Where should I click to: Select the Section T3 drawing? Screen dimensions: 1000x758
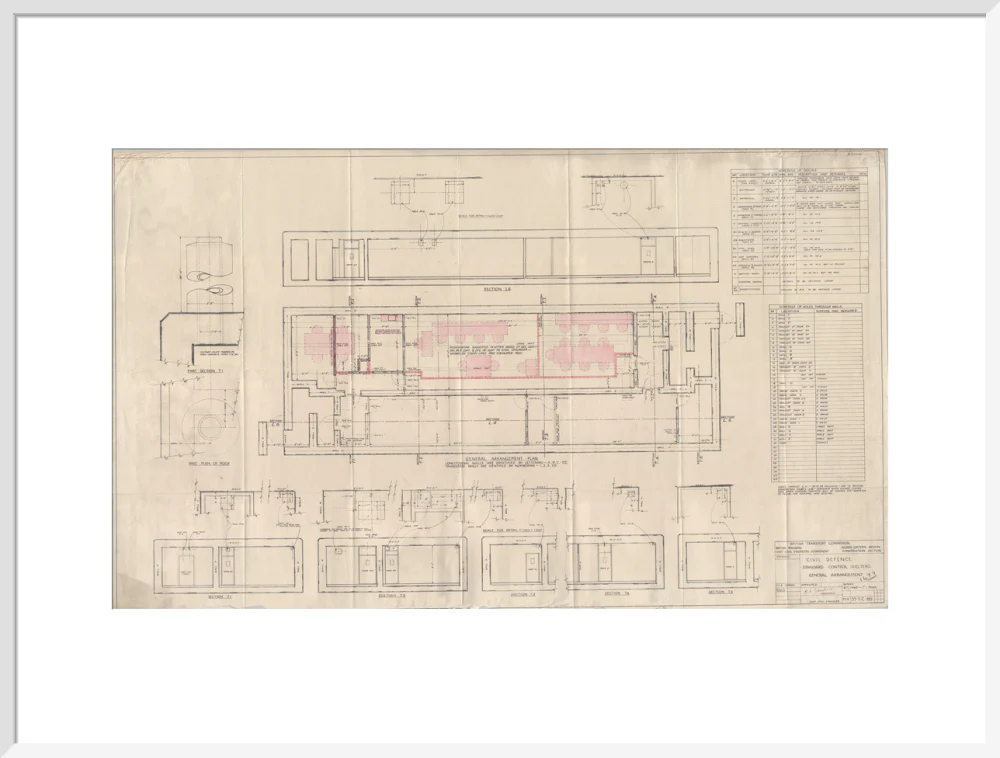pos(522,562)
